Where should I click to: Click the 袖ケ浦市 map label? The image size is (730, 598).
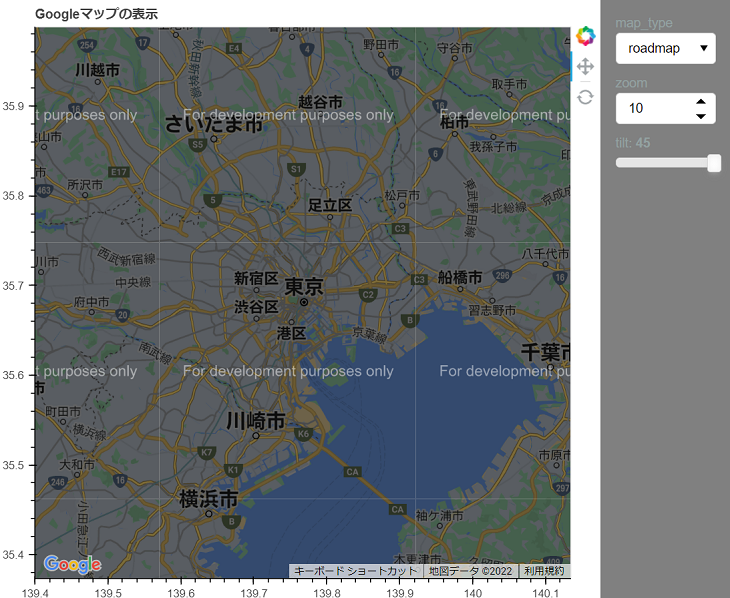tap(439, 516)
